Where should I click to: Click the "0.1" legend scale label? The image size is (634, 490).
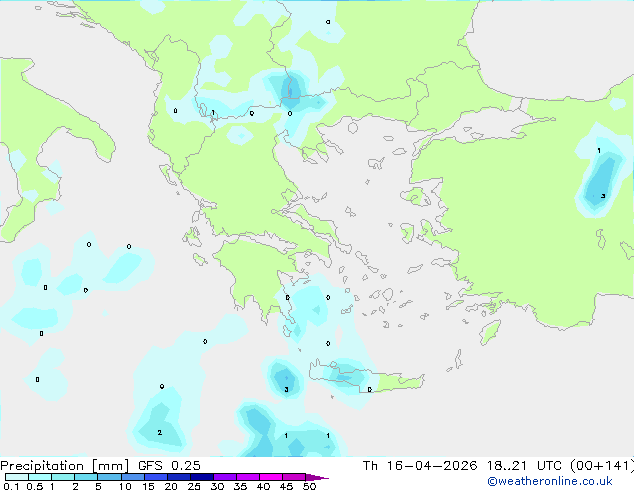pyautogui.click(x=11, y=486)
